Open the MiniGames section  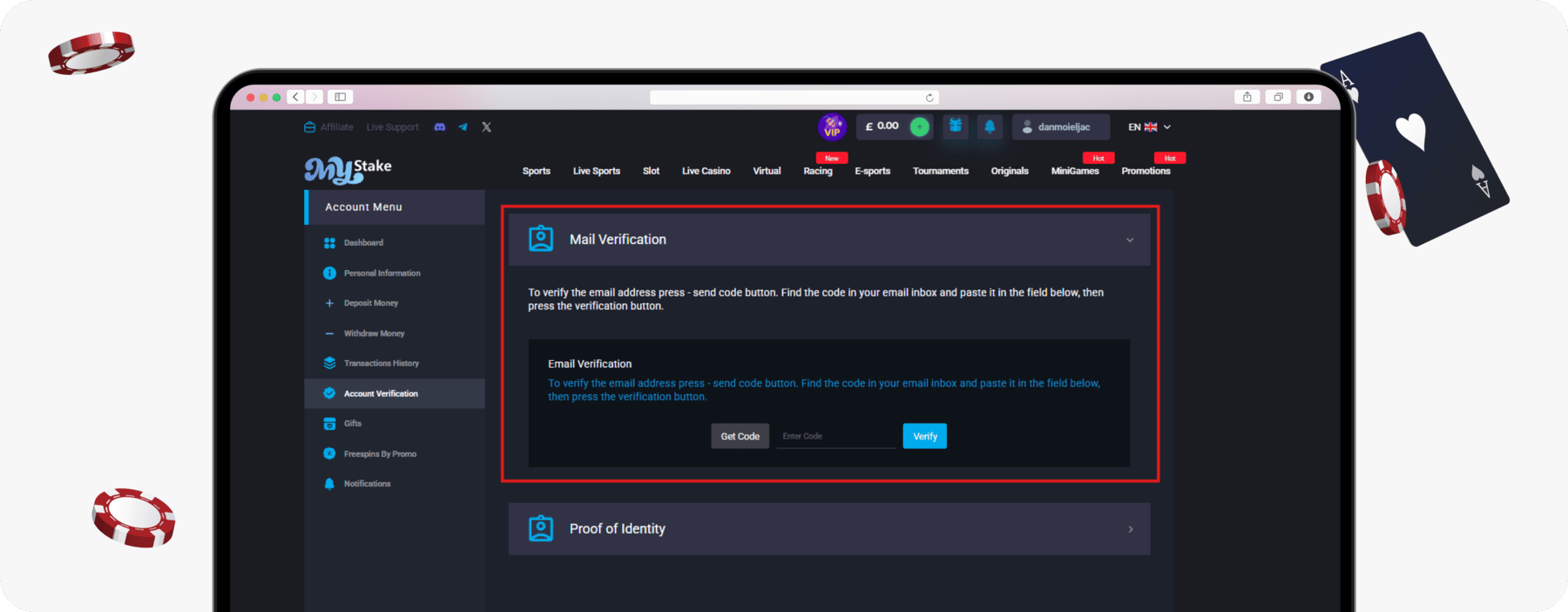(x=1075, y=171)
